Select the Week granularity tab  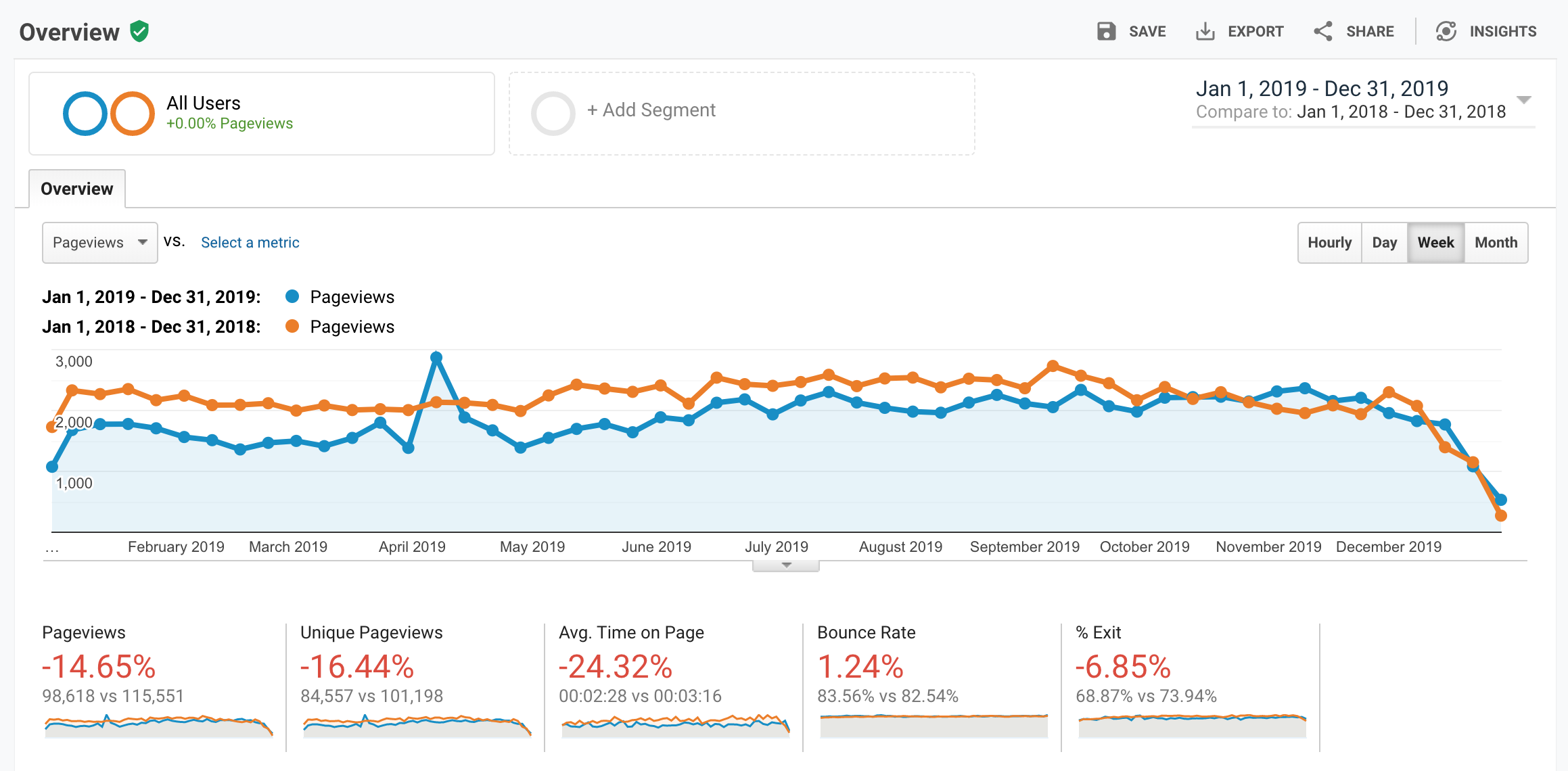(1435, 243)
